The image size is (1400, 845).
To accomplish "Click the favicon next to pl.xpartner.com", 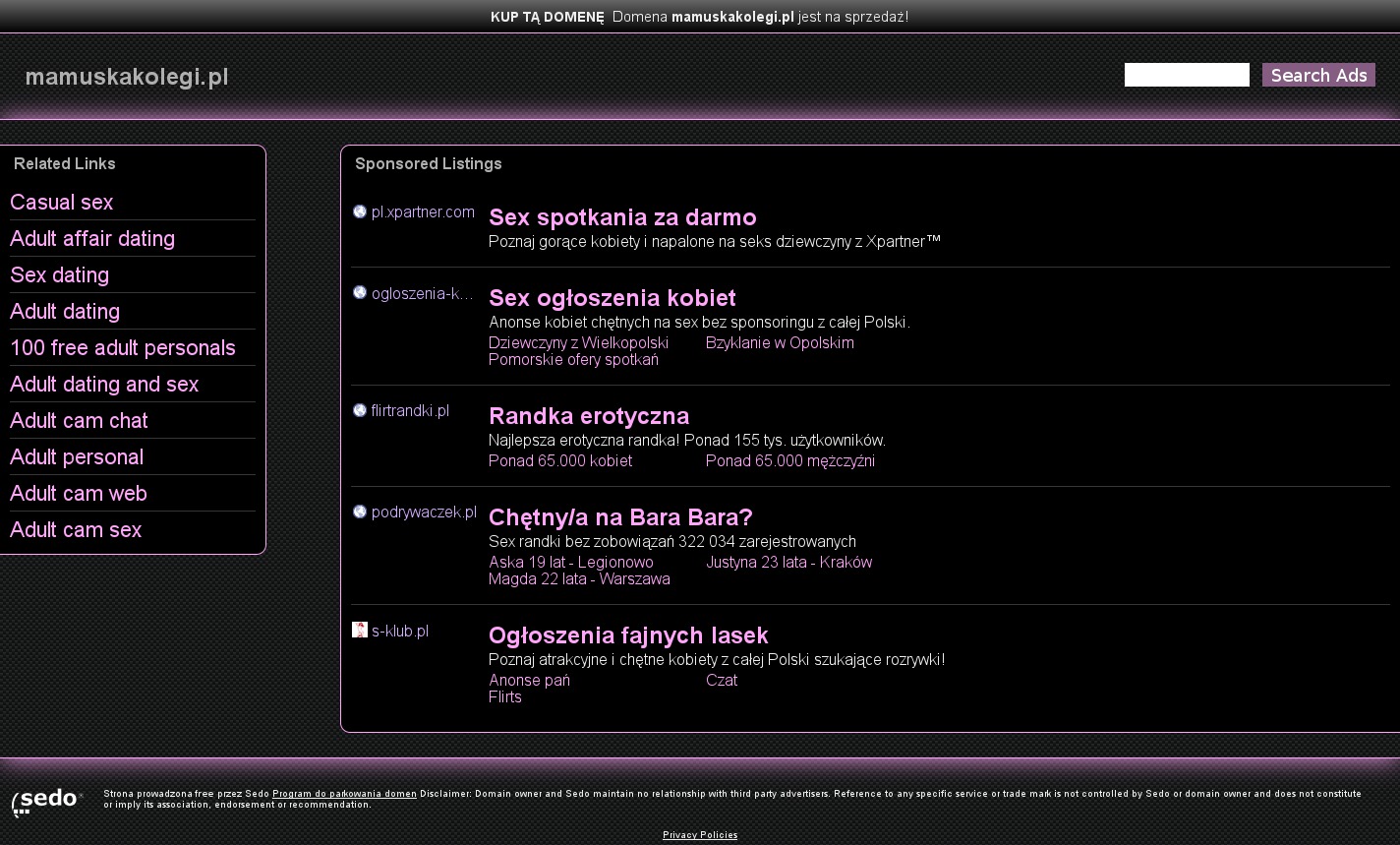I will click(x=360, y=211).
